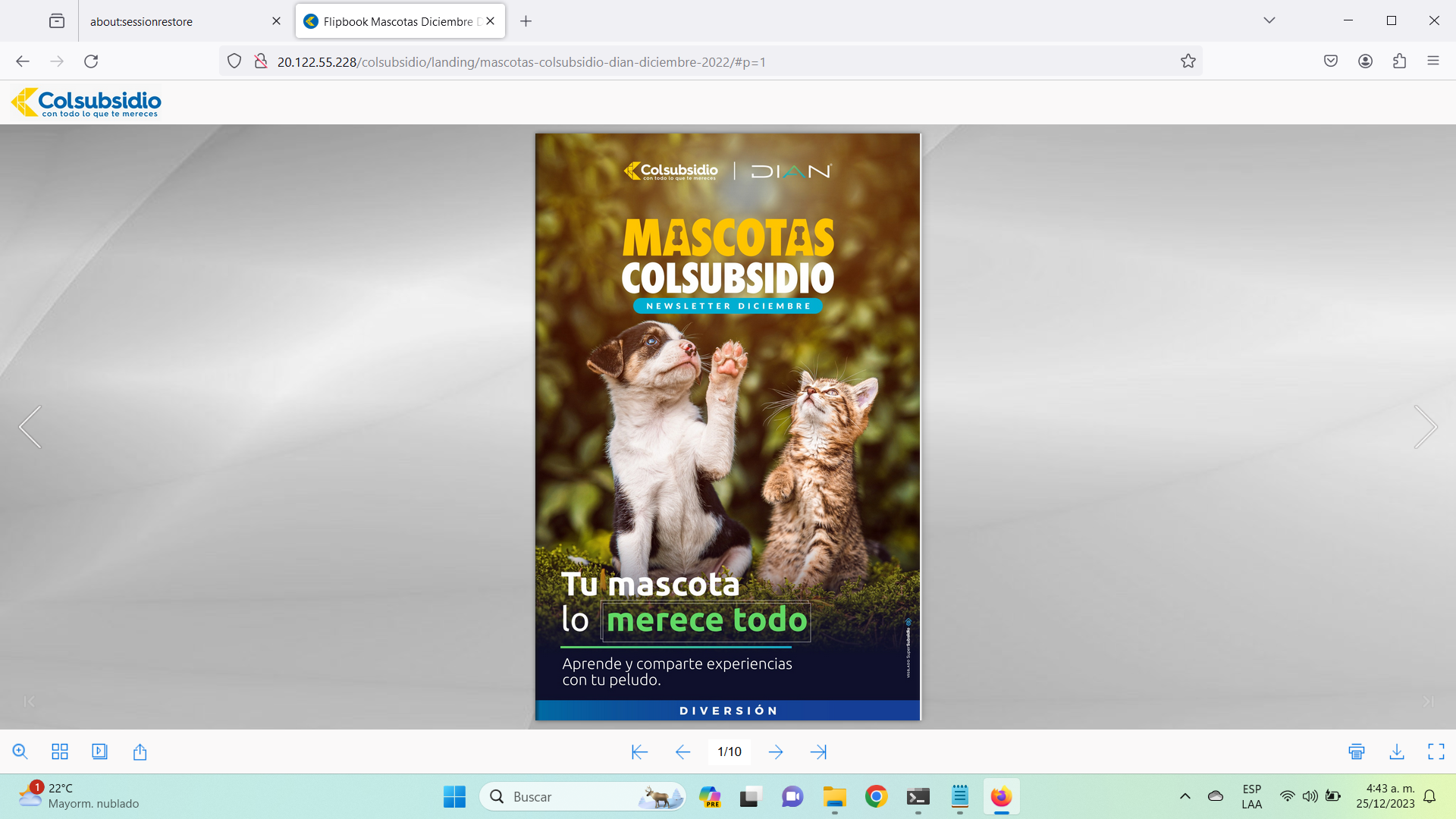Open the Firefox application menu
The image size is (1456, 819).
click(1432, 61)
